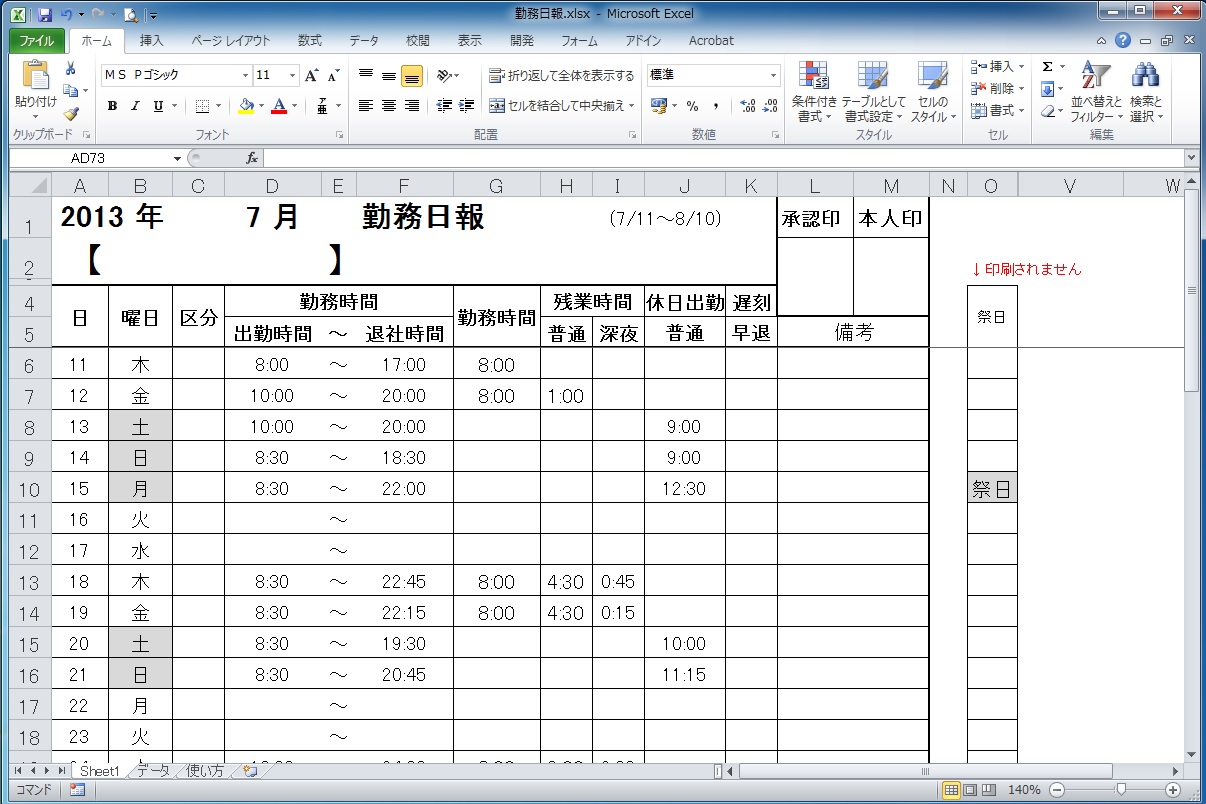Expand the number format dropdown 標準
Image resolution: width=1206 pixels, height=804 pixels.
[773, 76]
